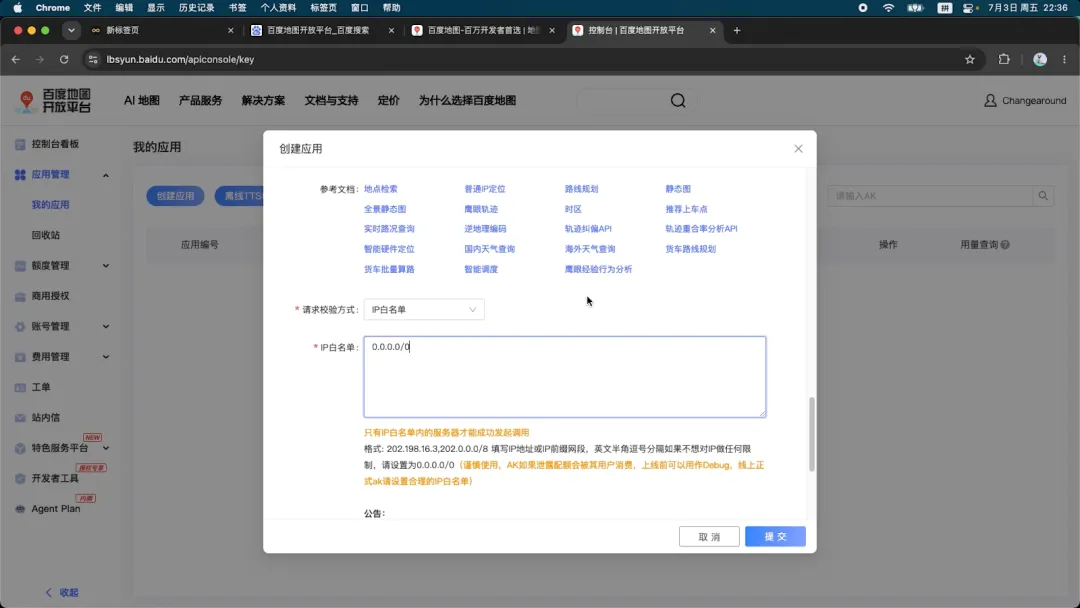The height and width of the screenshot is (608, 1080).
Task: Click the blue 创建应用 button behind dialog
Action: pos(175,196)
